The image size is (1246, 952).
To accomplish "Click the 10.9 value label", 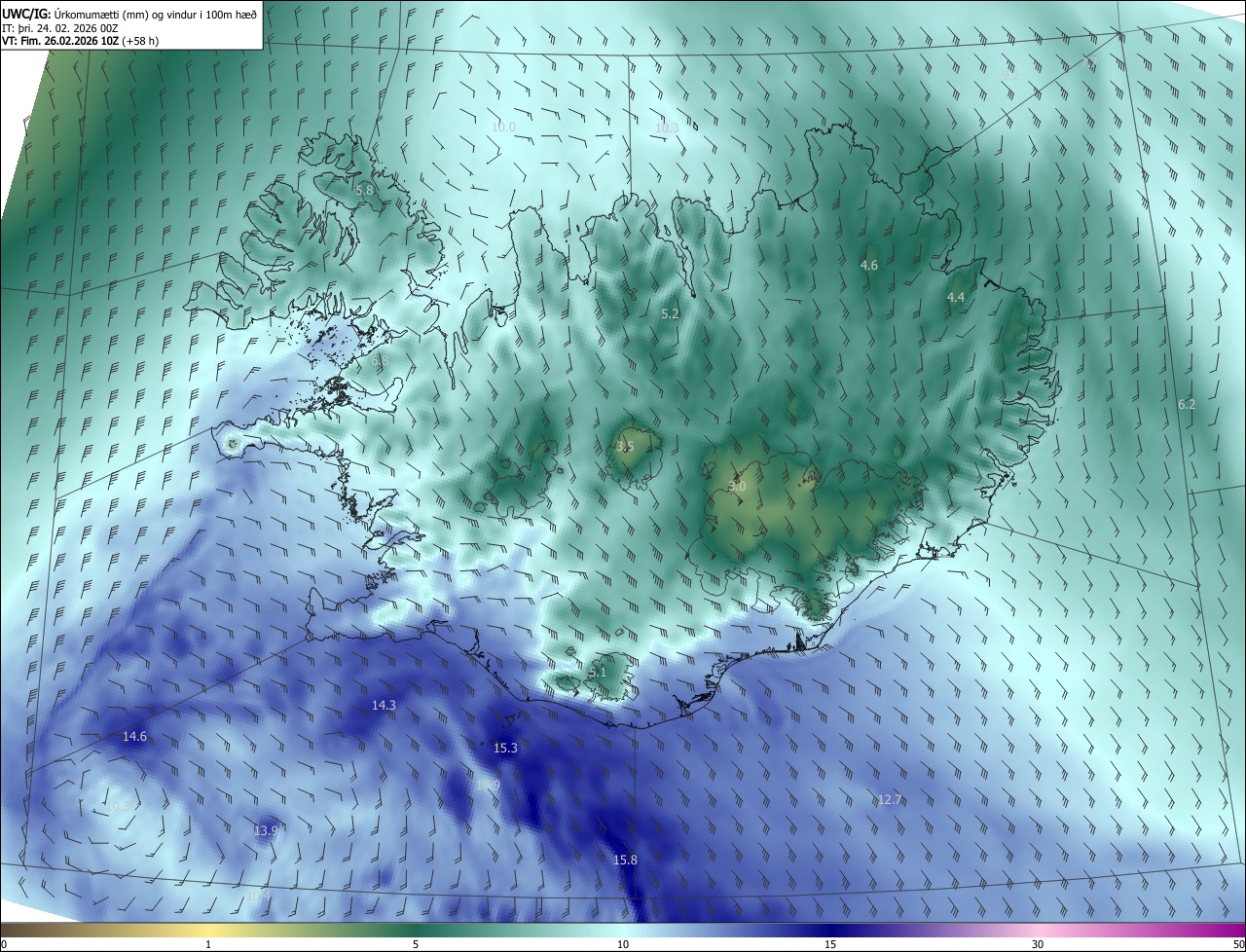I will tap(489, 786).
